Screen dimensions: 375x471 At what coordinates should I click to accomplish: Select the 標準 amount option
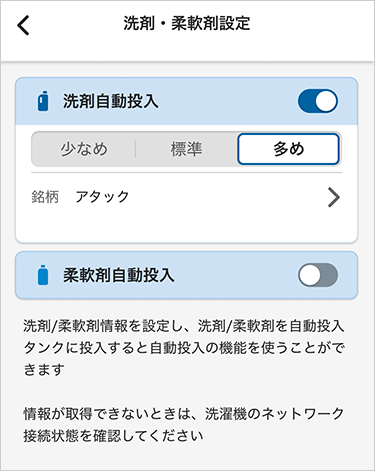point(186,149)
